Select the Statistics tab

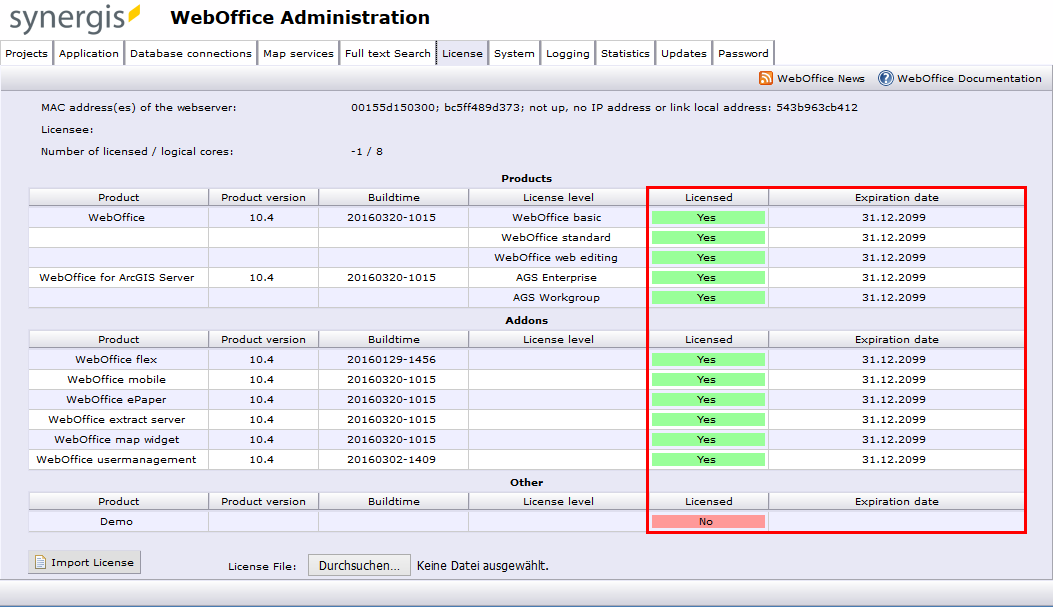(x=625, y=52)
